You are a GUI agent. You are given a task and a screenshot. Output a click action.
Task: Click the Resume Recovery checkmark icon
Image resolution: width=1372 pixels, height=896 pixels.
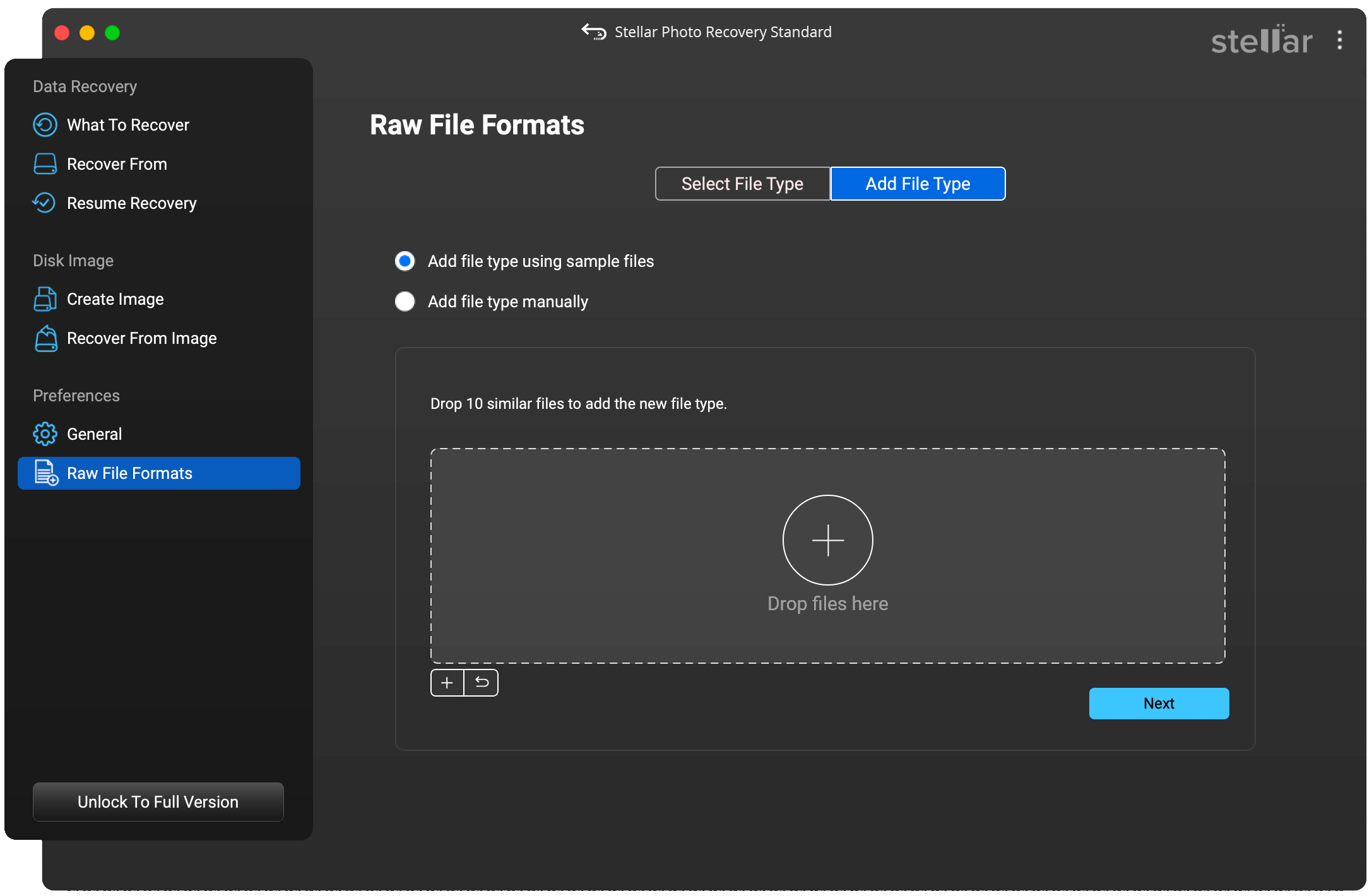(x=45, y=203)
